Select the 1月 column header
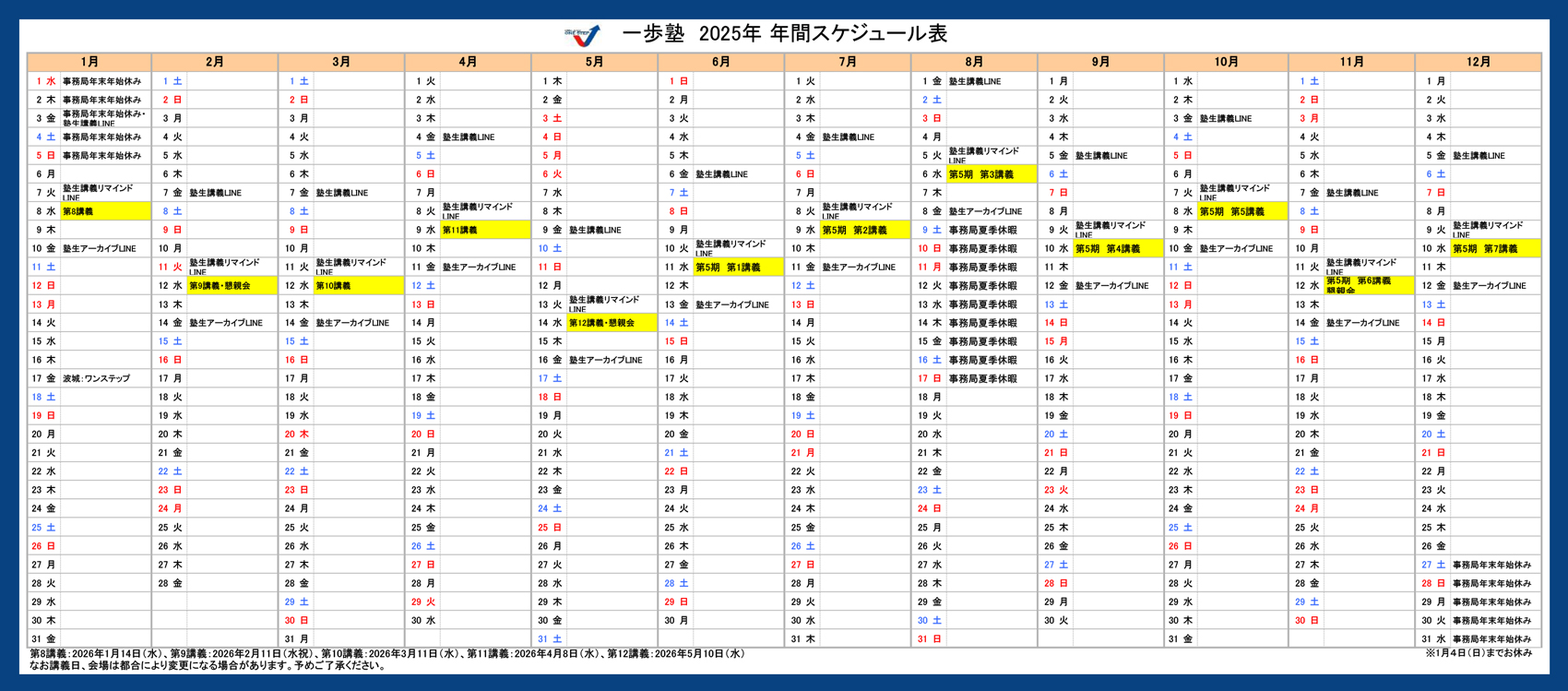 tap(89, 62)
